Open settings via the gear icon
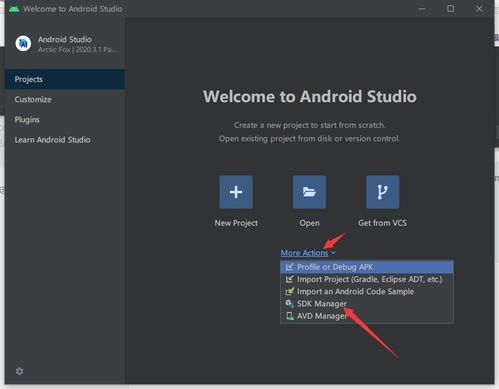499x389 pixels. pos(20,371)
